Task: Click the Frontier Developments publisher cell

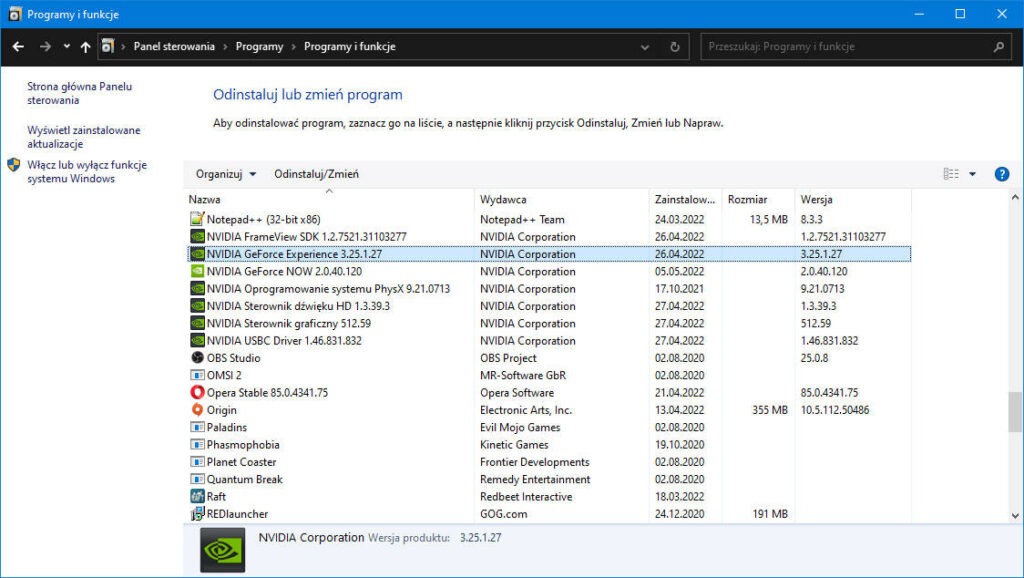Action: [x=534, y=462]
